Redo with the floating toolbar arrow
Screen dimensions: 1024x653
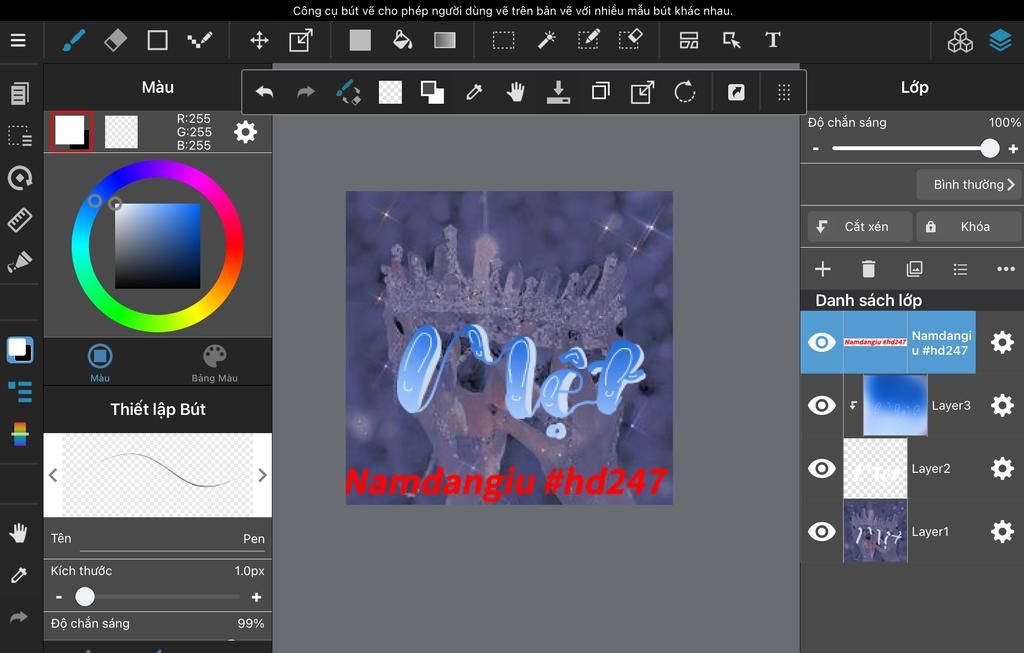point(306,92)
